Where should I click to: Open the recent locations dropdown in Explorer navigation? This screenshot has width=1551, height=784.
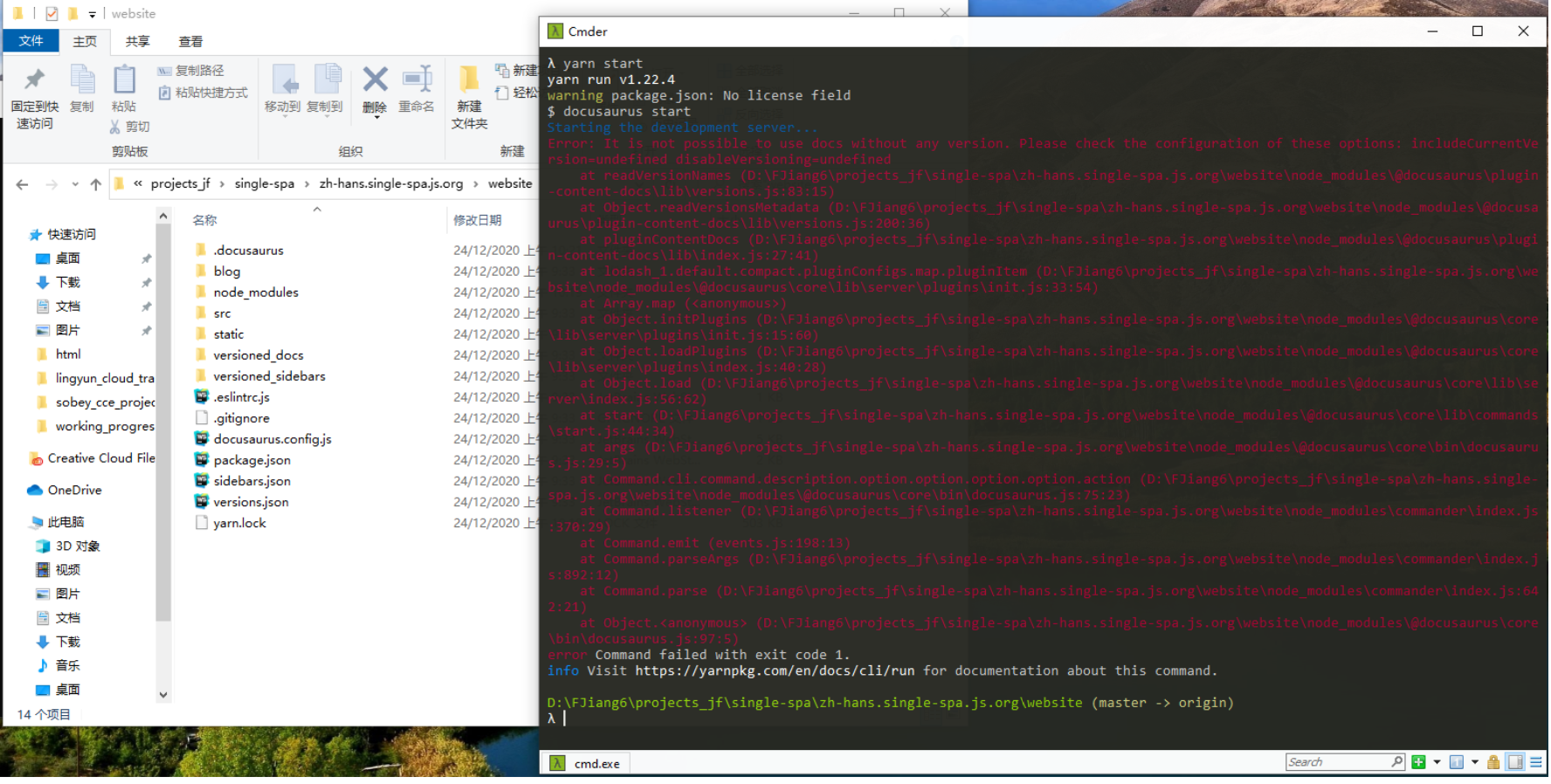click(75, 184)
